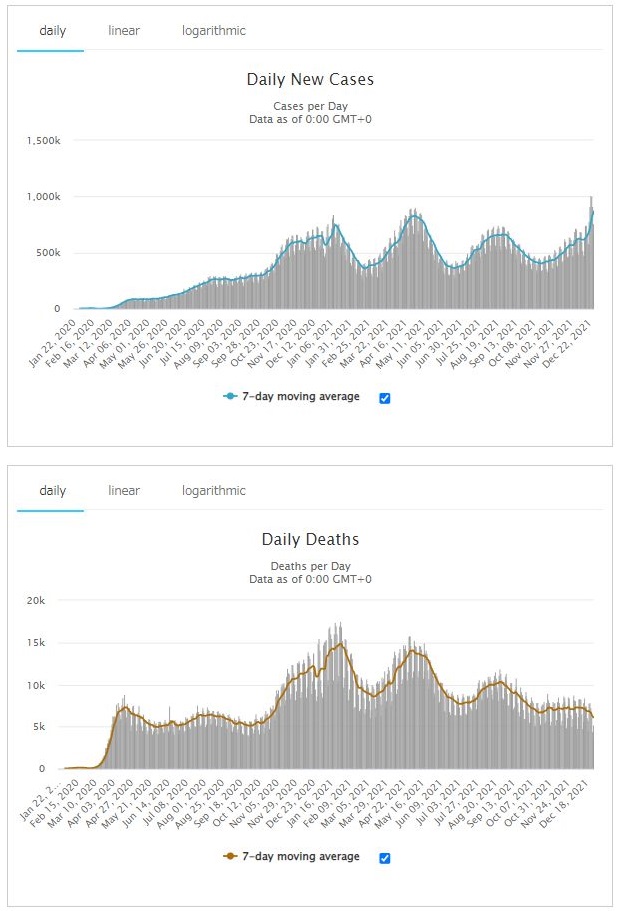Viewport: 621px width, 911px height.
Task: Uncheck the deaths 7-day moving average checkbox
Action: point(385,858)
